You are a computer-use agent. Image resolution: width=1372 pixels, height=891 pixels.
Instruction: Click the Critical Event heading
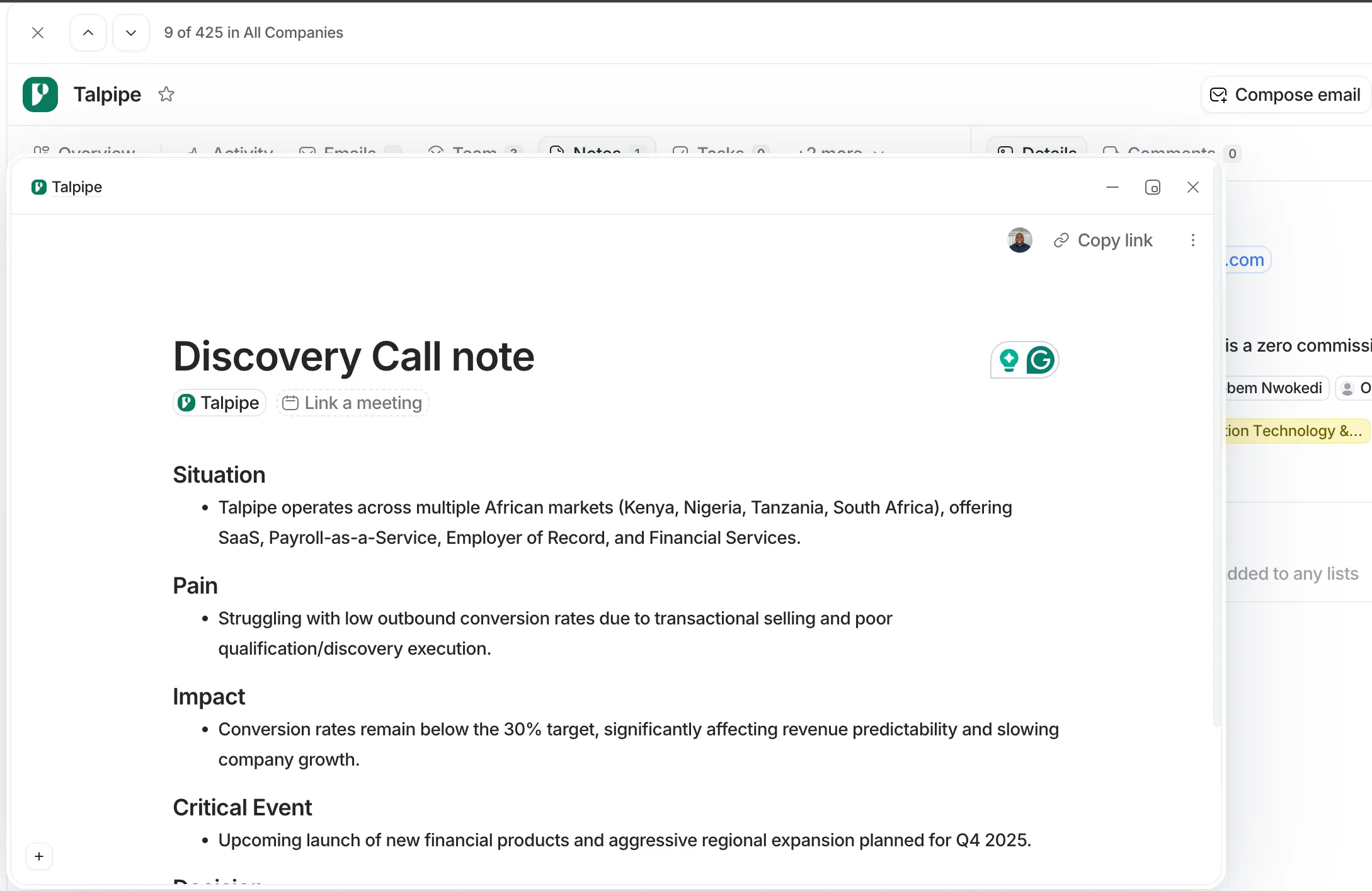pyautogui.click(x=243, y=808)
